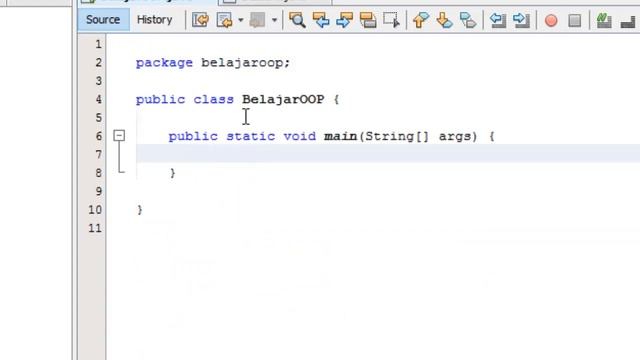Click the 'main' method name
Image resolution: width=640 pixels, height=360 pixels.
(x=340, y=136)
